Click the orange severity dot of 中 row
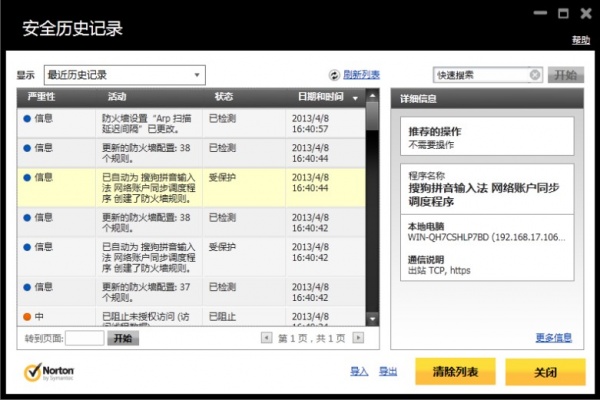600x400 pixels. (27, 317)
